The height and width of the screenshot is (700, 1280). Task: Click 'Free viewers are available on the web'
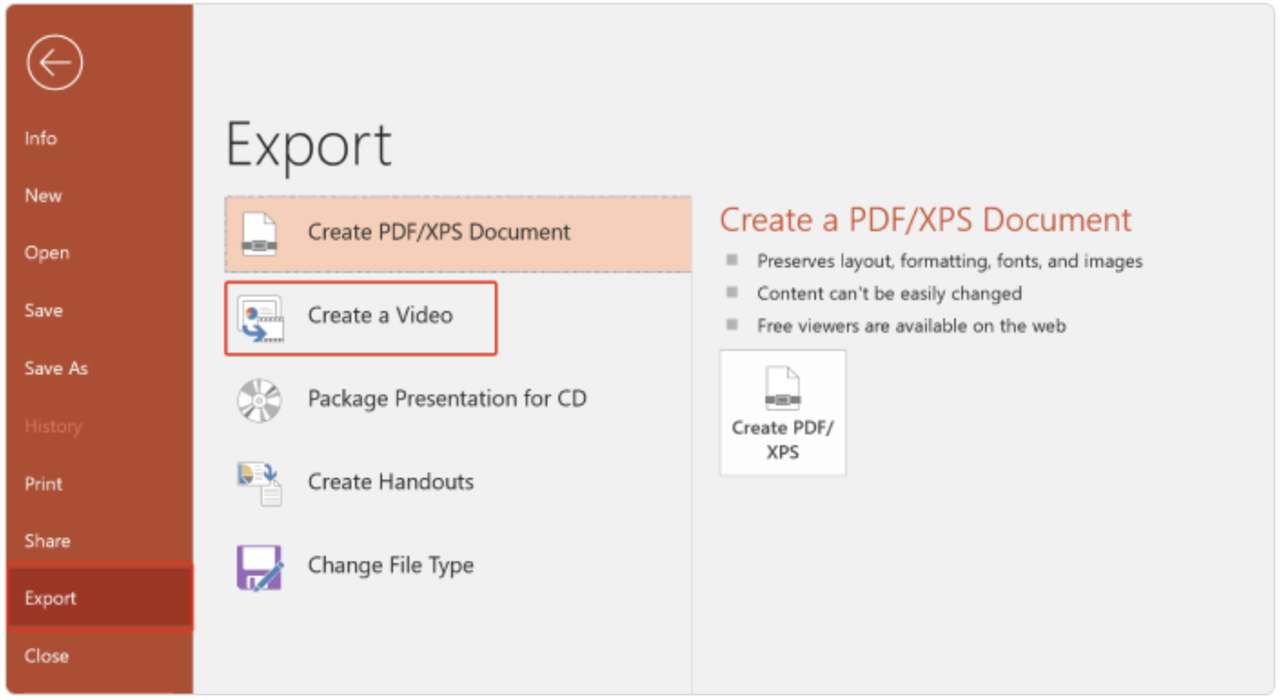point(911,326)
